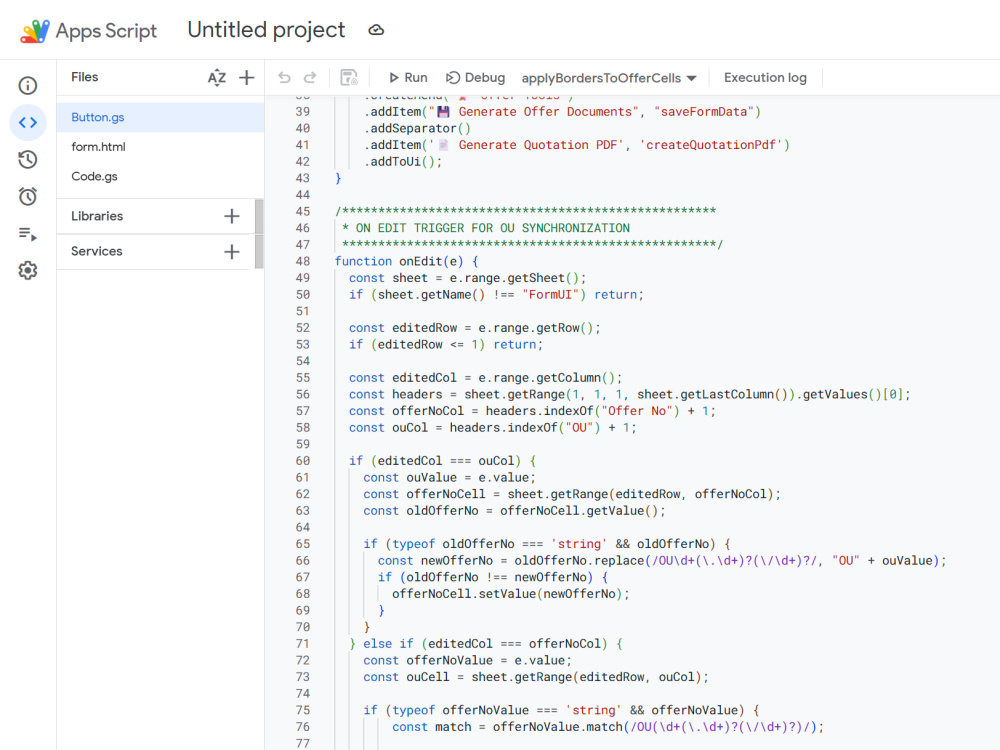Click 'offerNoCell.setValue(newOfferNo);' line
The height and width of the screenshot is (750, 1000).
tap(511, 594)
